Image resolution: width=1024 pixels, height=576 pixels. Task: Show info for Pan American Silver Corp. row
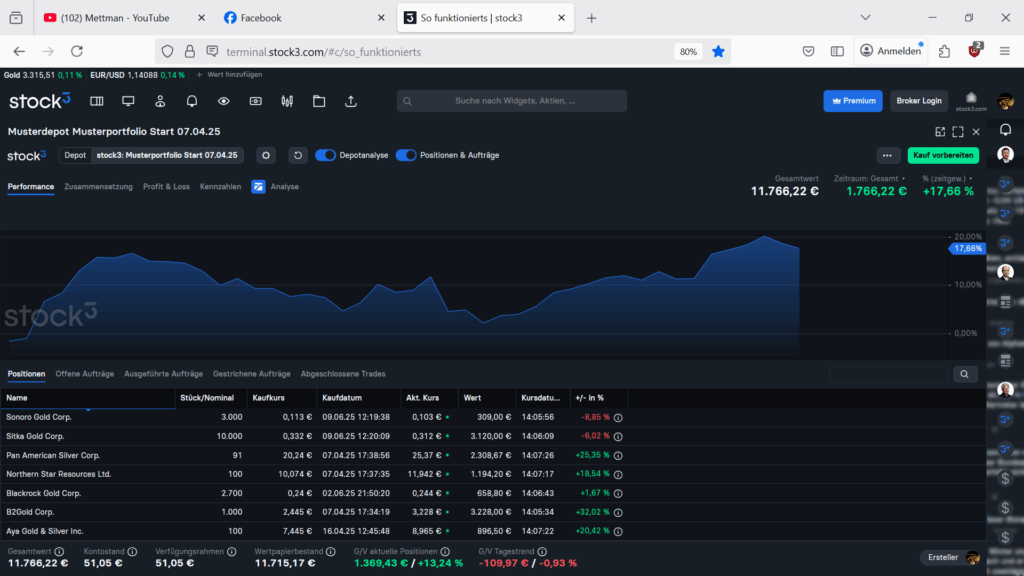click(x=618, y=456)
